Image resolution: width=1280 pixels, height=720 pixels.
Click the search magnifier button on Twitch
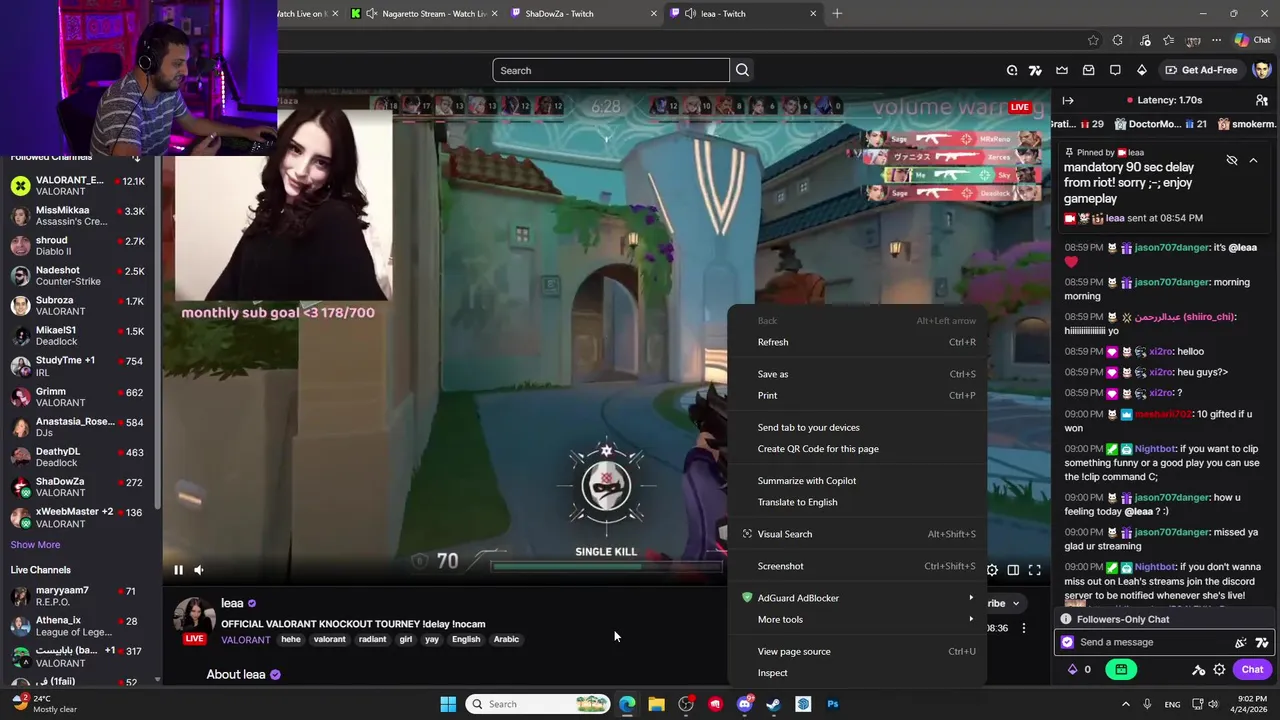click(742, 70)
